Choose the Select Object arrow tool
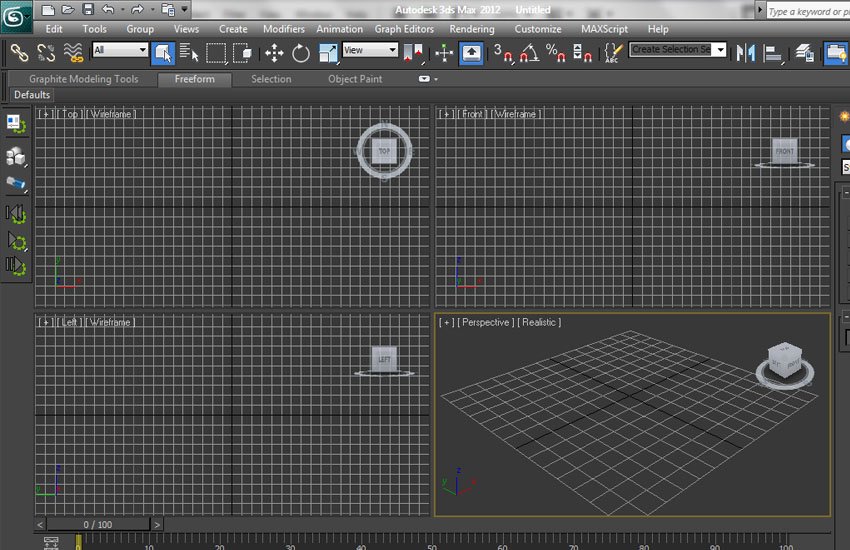Screen dimensions: 850x550 [163, 52]
